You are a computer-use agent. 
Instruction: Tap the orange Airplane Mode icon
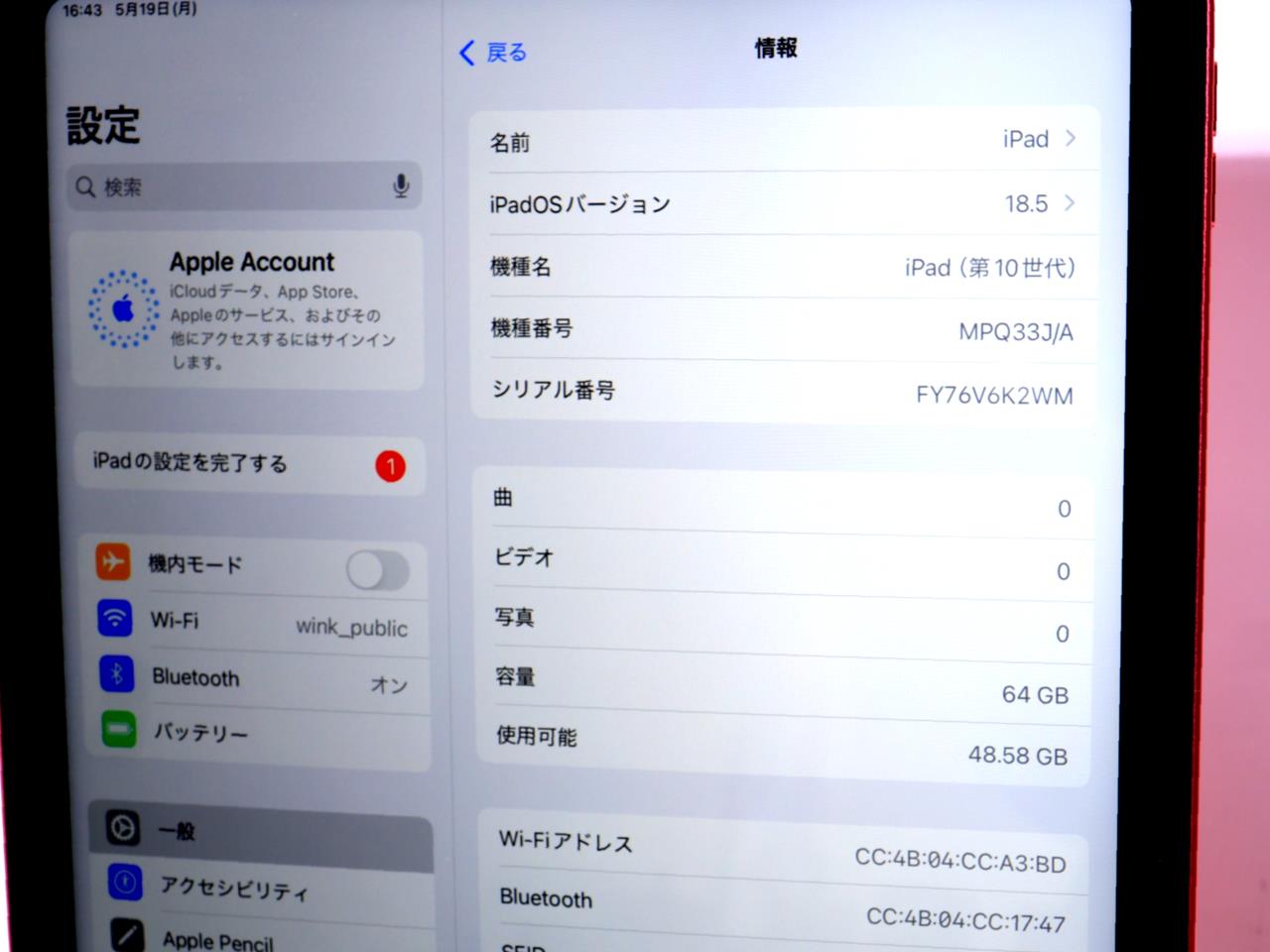pyautogui.click(x=113, y=562)
